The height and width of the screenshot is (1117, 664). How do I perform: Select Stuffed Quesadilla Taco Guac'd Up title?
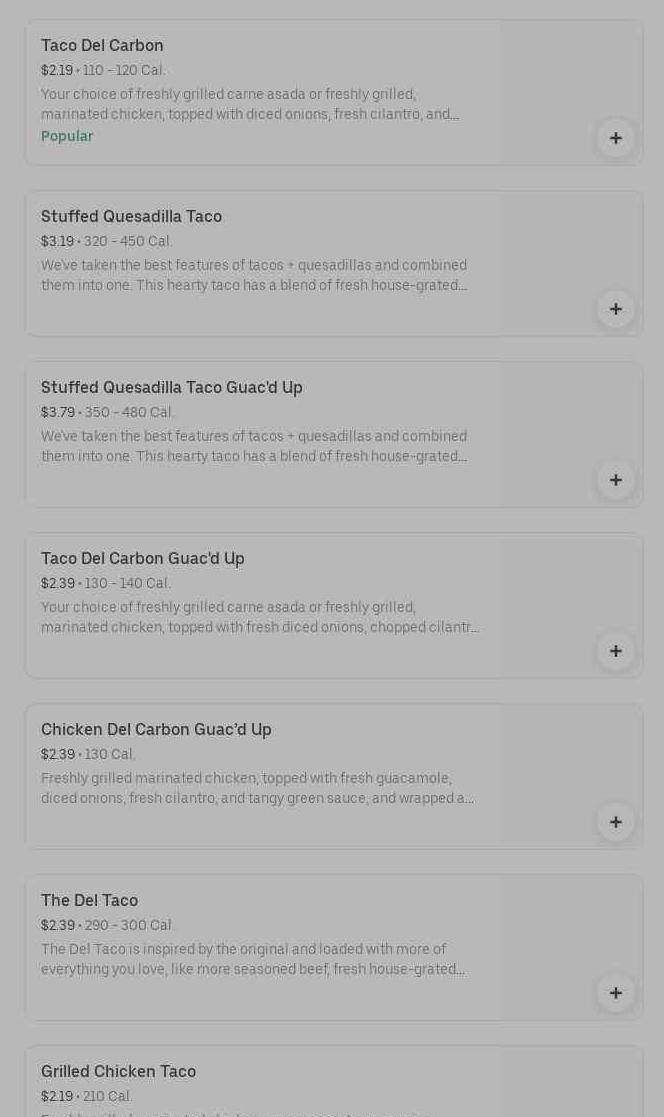click(x=171, y=387)
